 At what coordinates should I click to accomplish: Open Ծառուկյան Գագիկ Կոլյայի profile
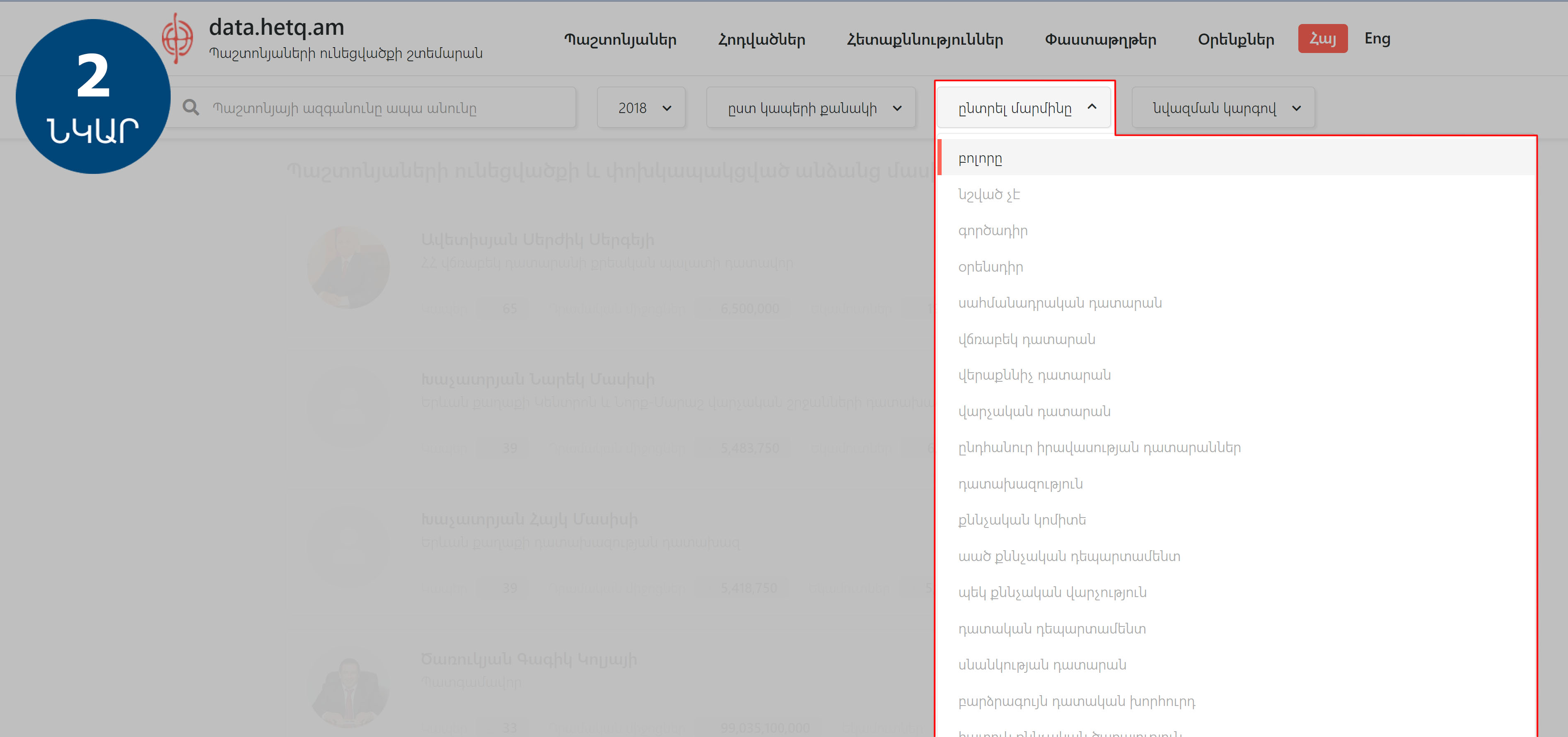528,659
